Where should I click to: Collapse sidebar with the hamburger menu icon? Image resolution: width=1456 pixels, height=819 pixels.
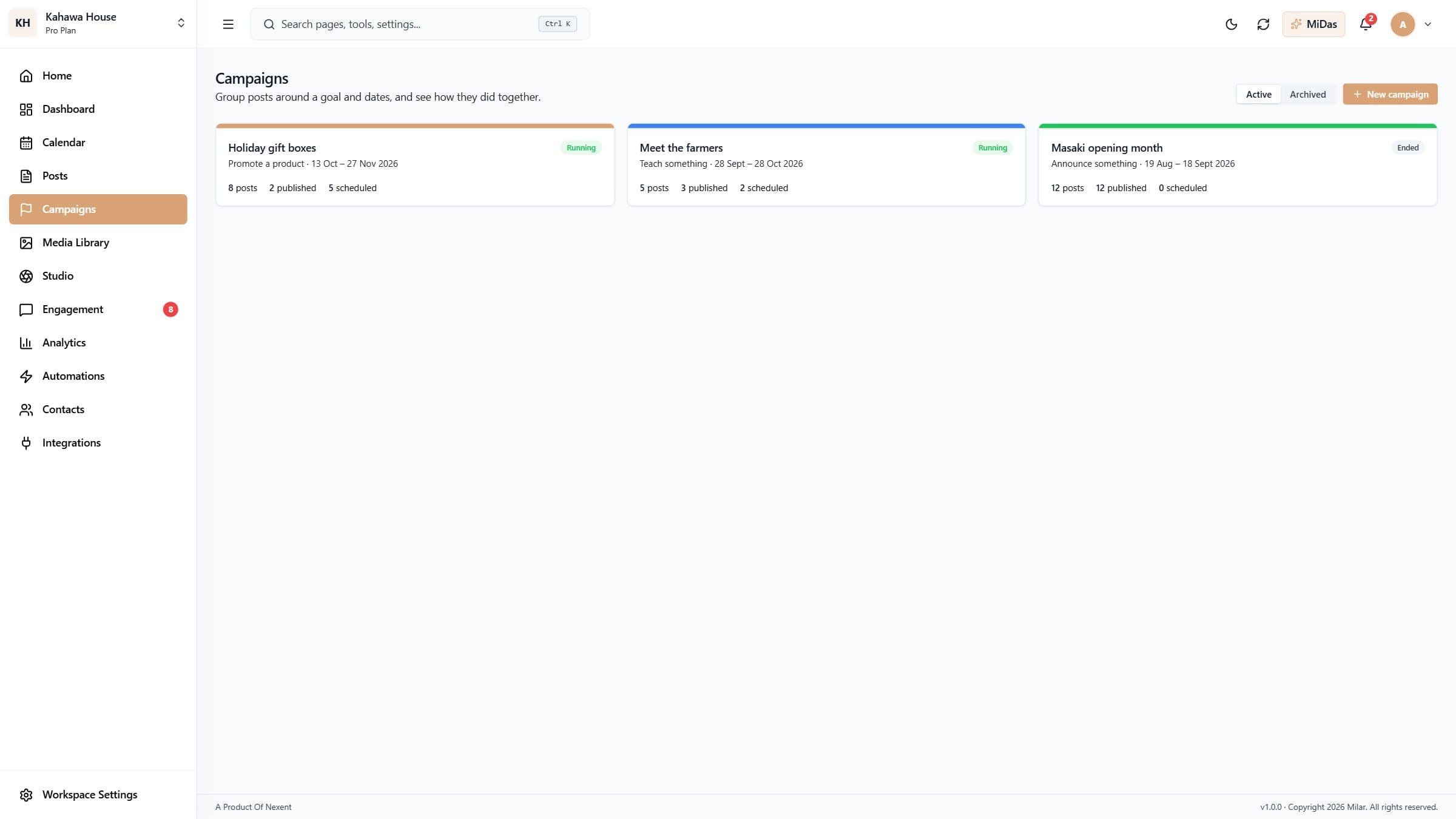click(x=228, y=24)
